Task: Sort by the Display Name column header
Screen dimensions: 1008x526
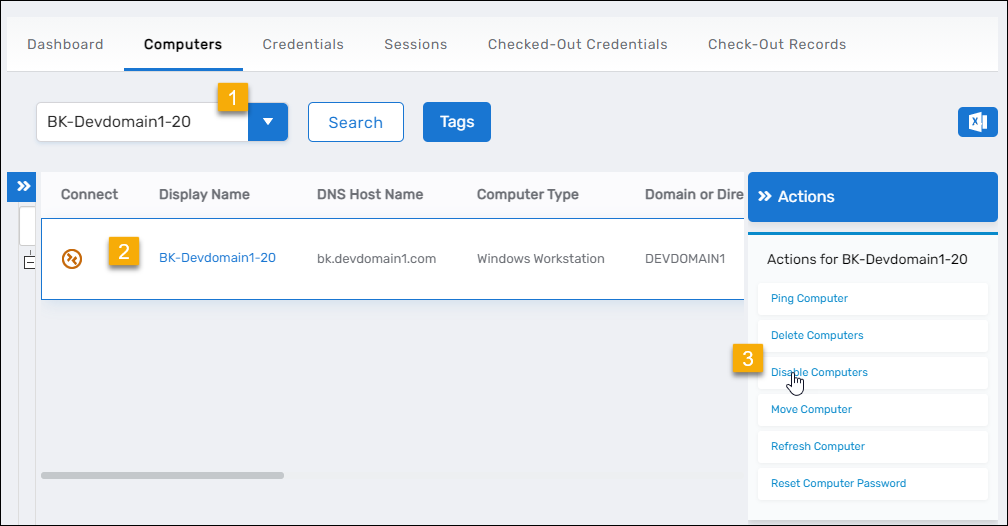Action: point(204,195)
